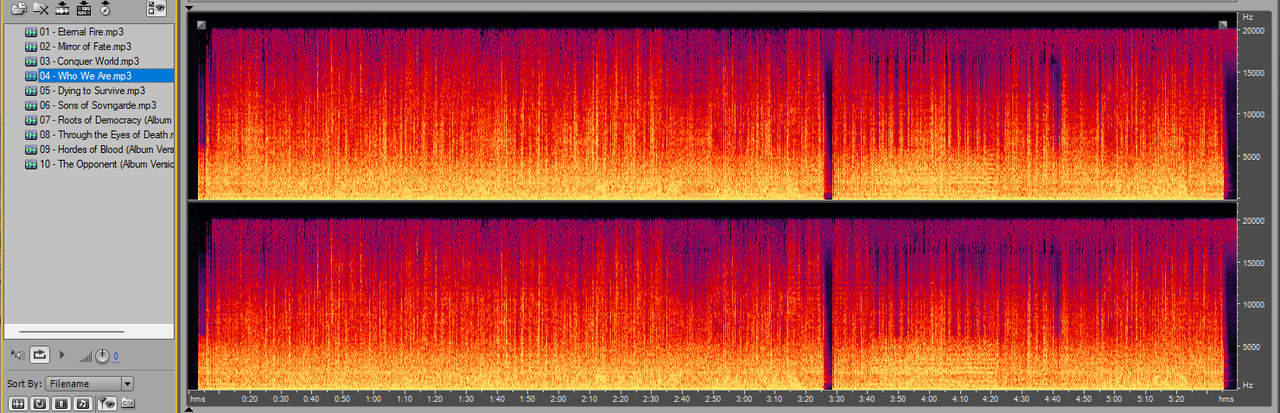The width and height of the screenshot is (1280, 413).
Task: Toggle Show MIDI Files filter button
Action: tap(83, 403)
